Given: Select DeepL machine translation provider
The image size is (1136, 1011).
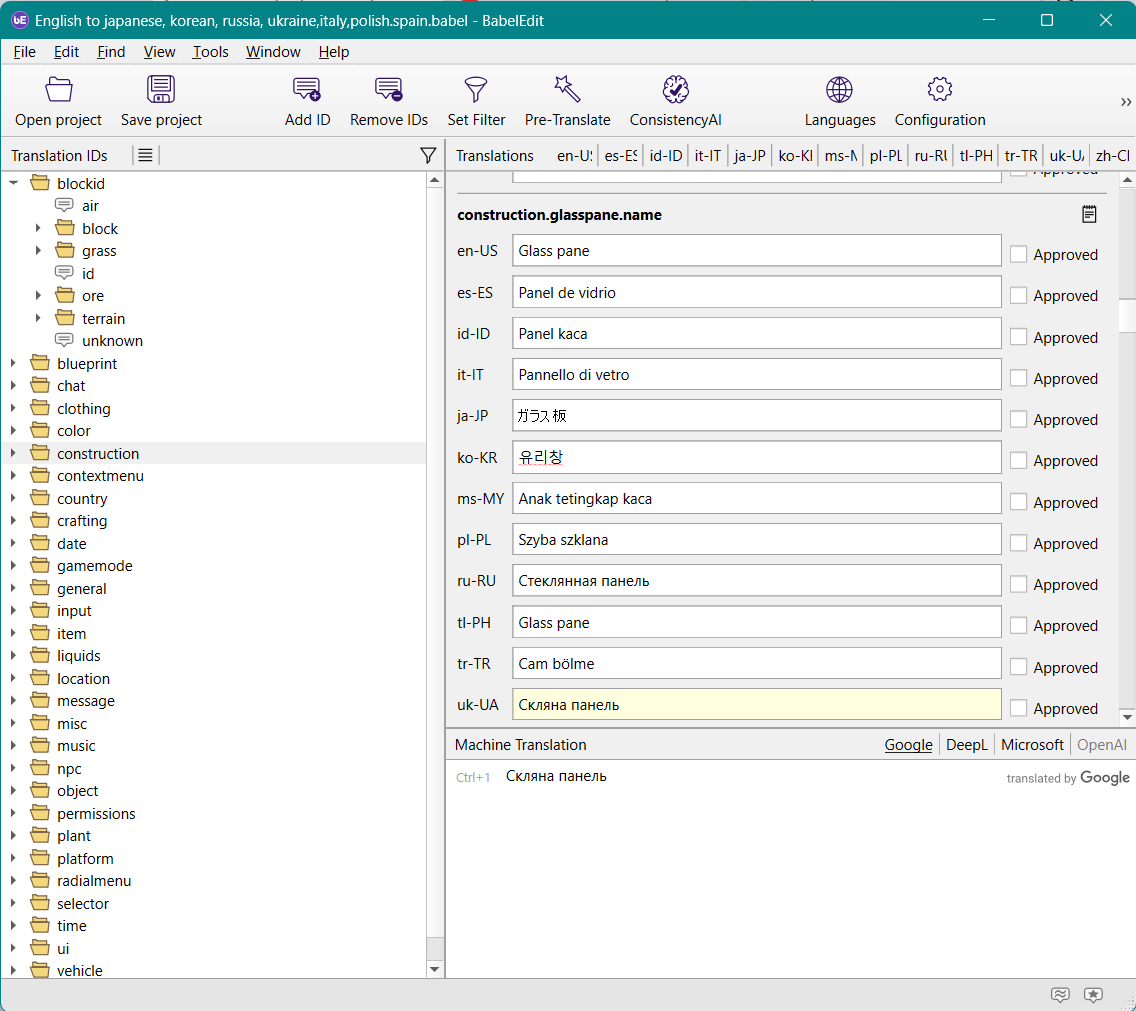Looking at the screenshot, I should pyautogui.click(x=966, y=745).
